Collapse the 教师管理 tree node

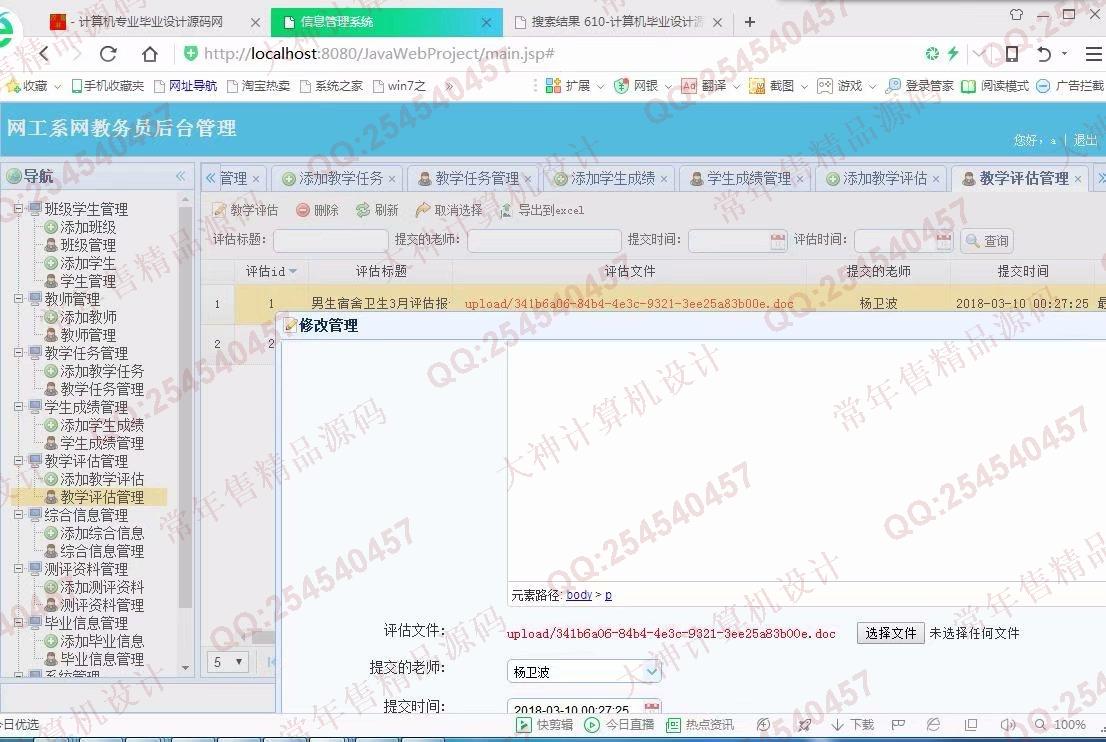[19, 299]
